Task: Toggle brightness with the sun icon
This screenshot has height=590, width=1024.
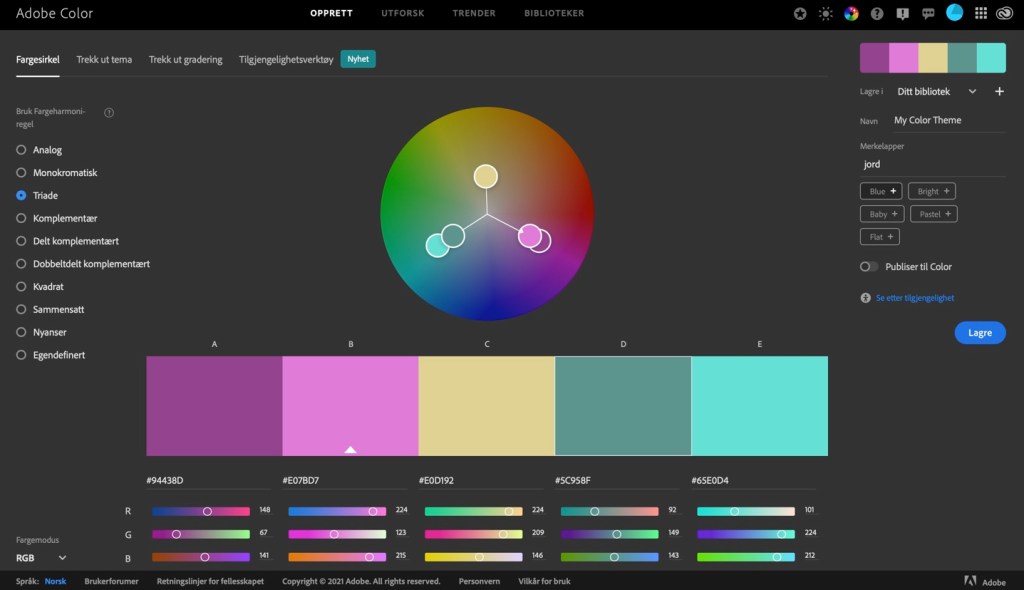Action: click(x=826, y=14)
